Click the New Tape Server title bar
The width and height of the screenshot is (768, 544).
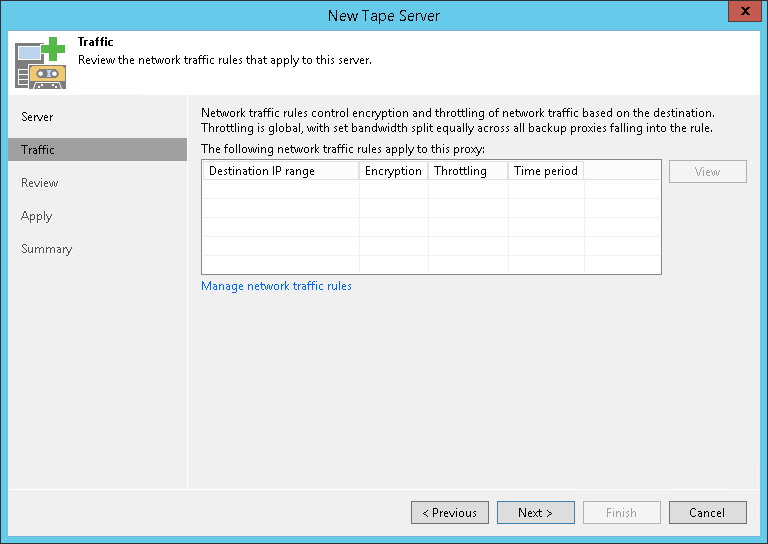click(384, 15)
